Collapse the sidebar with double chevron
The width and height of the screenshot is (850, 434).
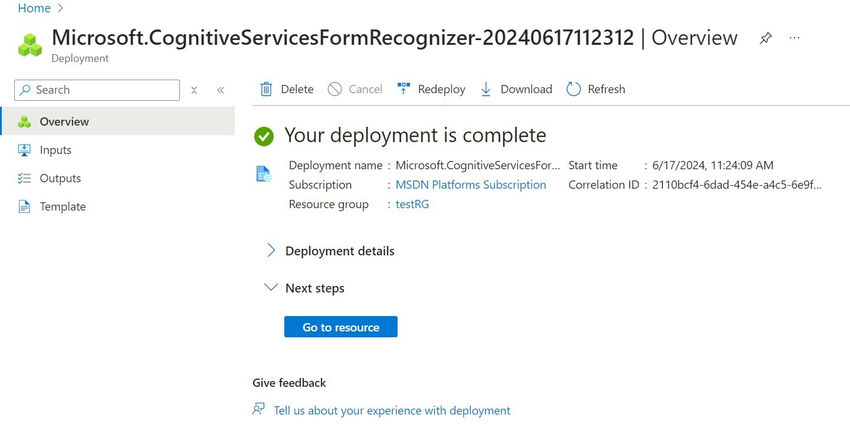pyautogui.click(x=221, y=90)
